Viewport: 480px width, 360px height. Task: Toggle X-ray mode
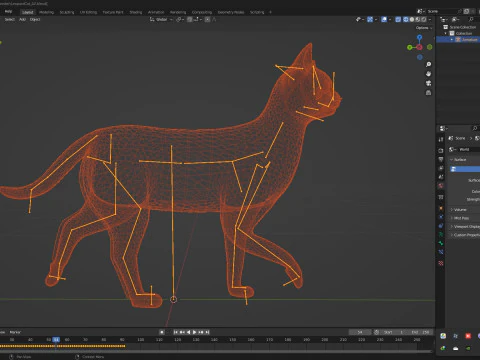[398, 20]
